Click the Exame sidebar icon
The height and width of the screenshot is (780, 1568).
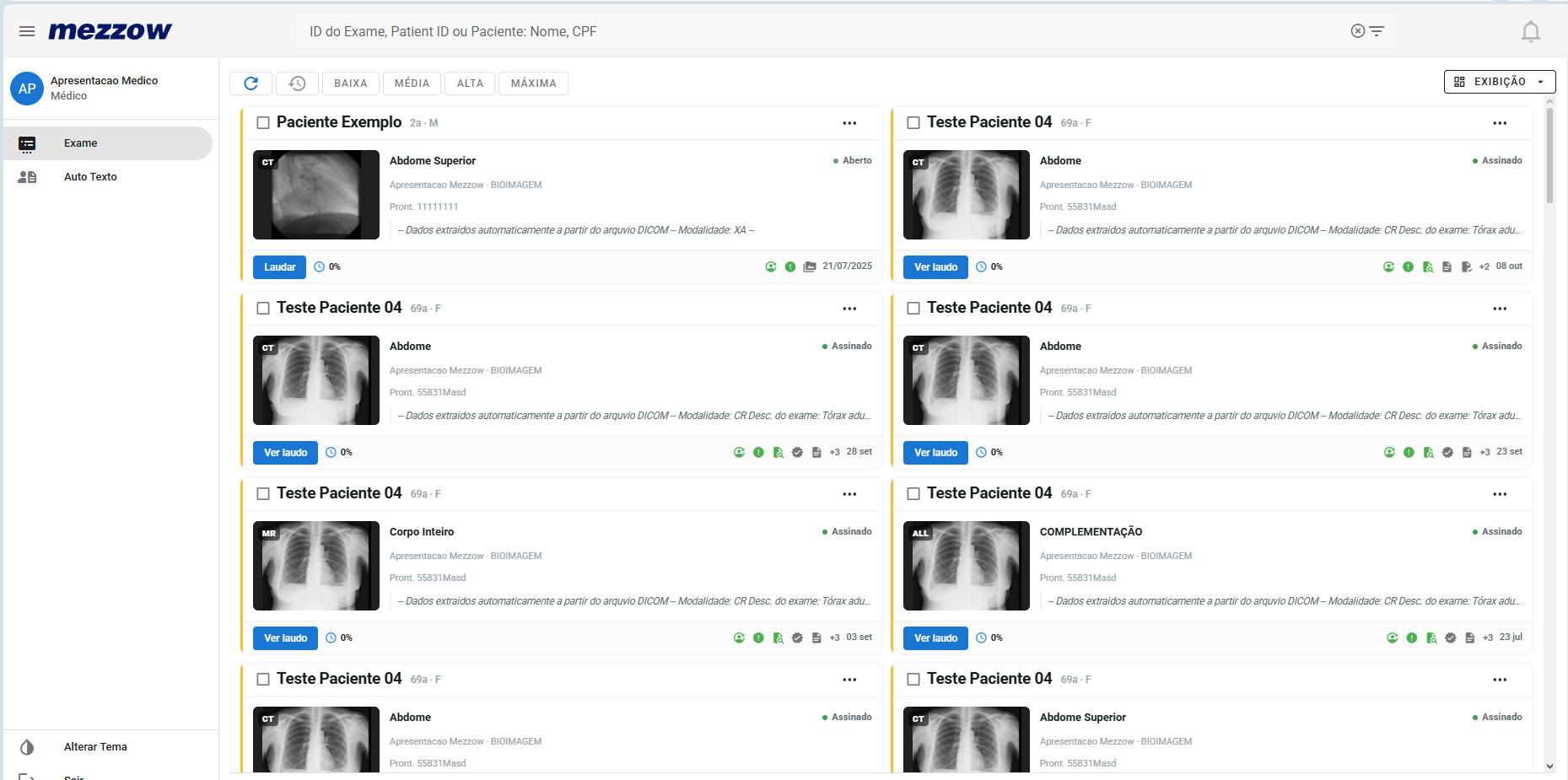pyautogui.click(x=27, y=143)
